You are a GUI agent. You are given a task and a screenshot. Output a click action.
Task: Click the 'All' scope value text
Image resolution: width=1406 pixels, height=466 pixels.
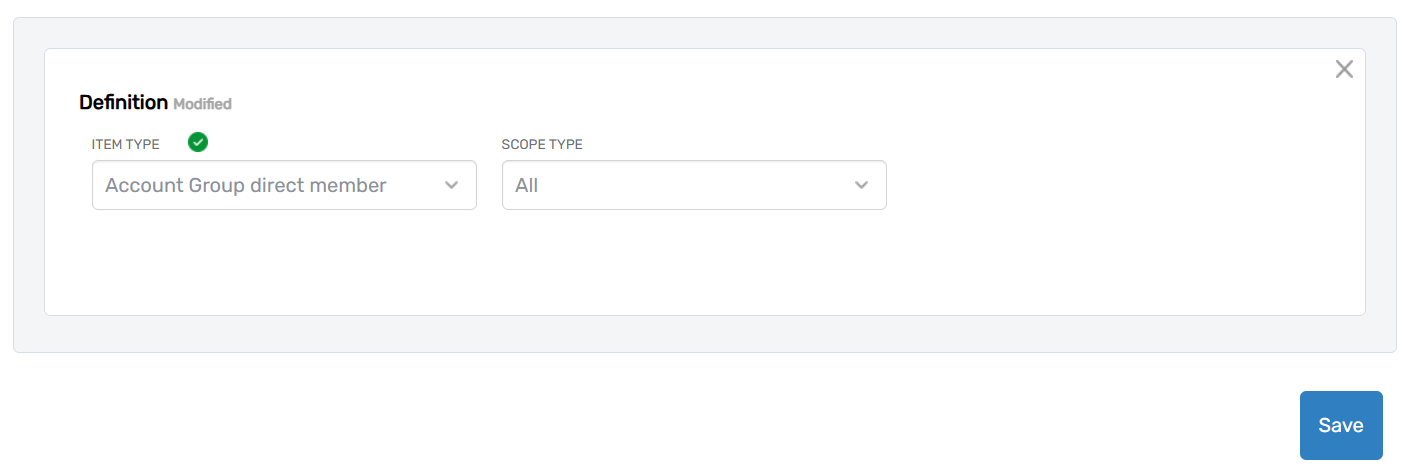[x=527, y=185]
